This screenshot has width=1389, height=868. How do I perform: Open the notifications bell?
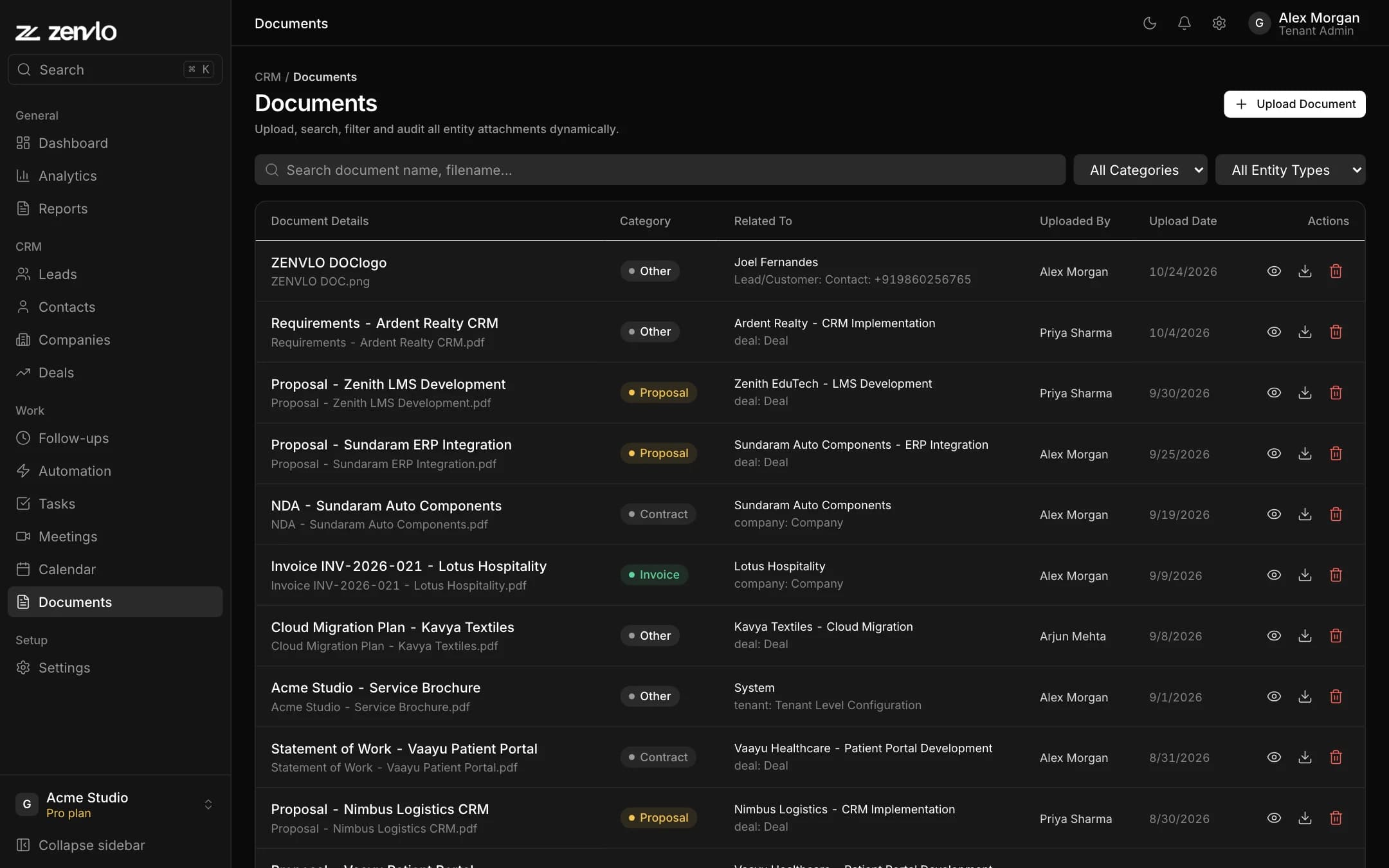coord(1184,23)
